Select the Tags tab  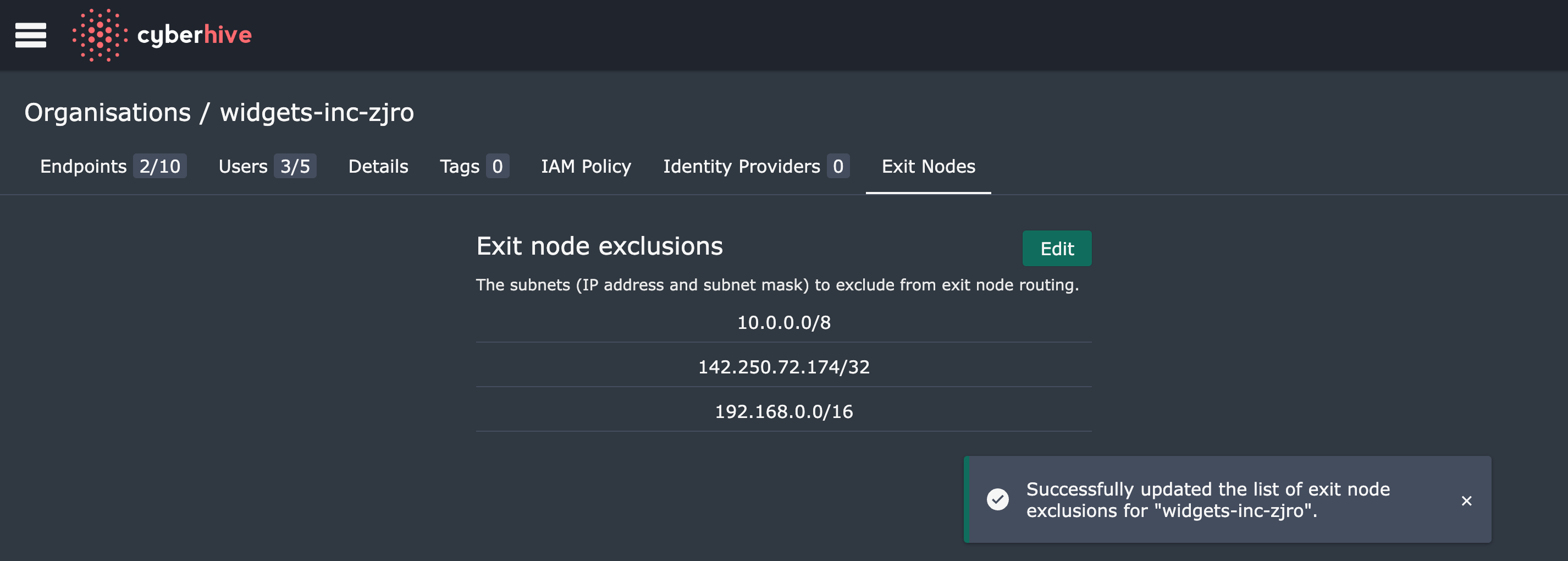pos(473,166)
